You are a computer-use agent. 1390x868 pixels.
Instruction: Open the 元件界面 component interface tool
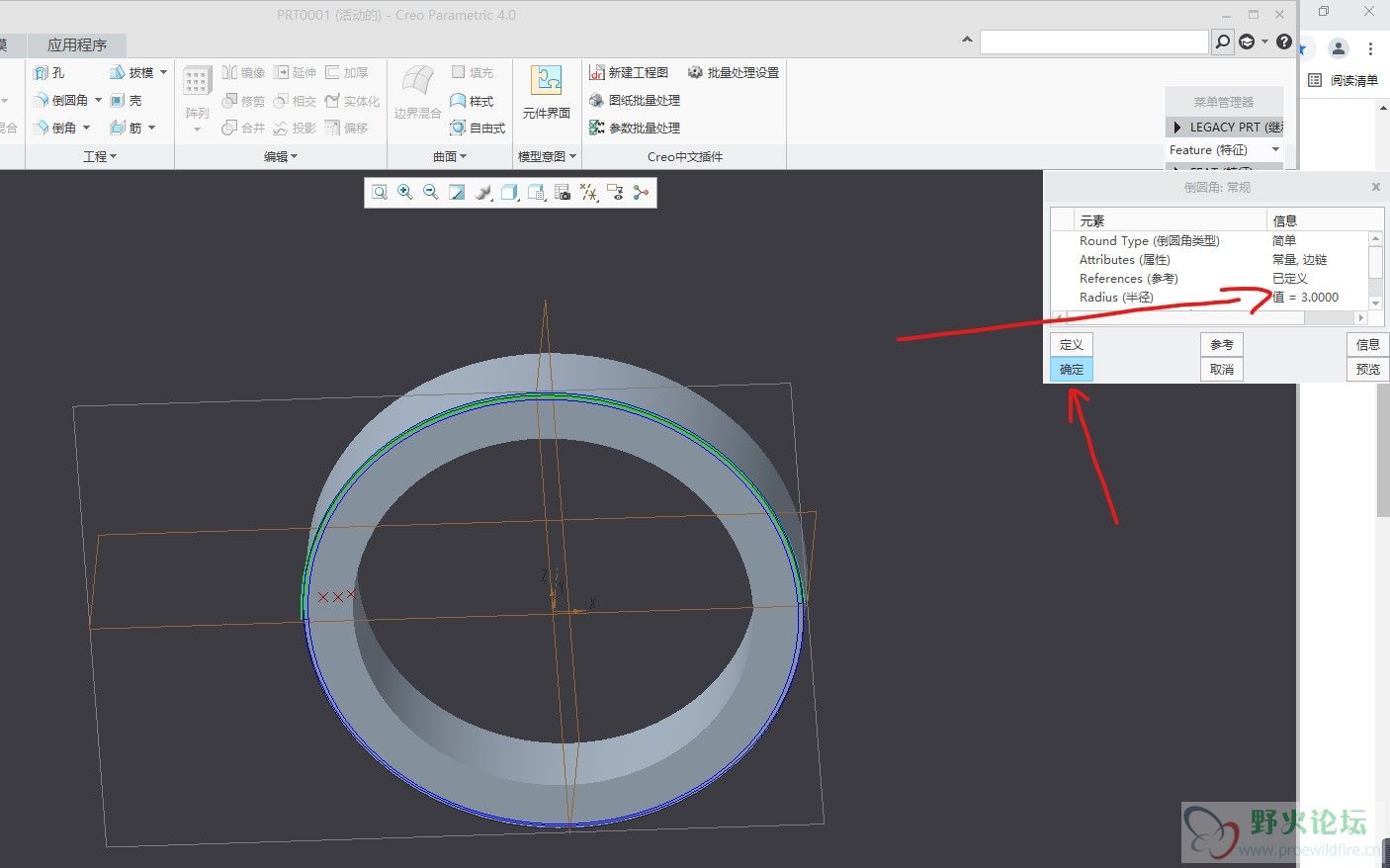[x=546, y=93]
